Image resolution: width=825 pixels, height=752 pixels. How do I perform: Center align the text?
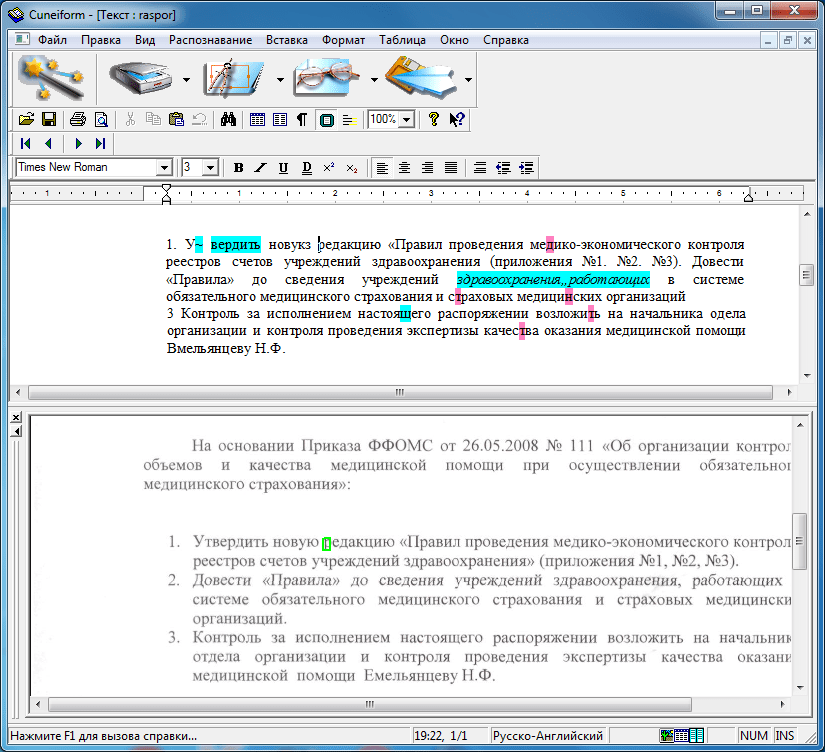click(405, 168)
